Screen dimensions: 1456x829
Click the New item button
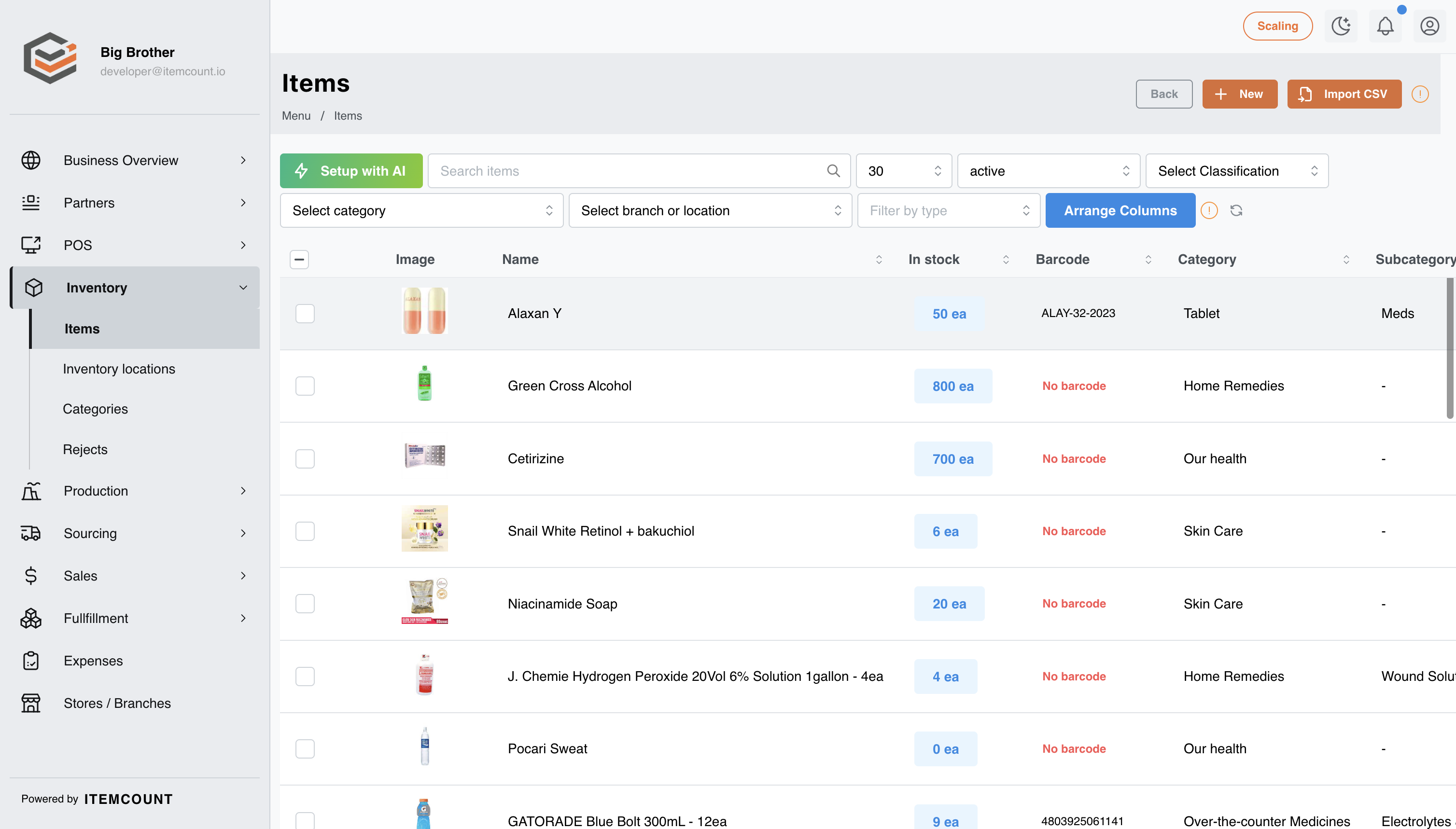[x=1240, y=94]
